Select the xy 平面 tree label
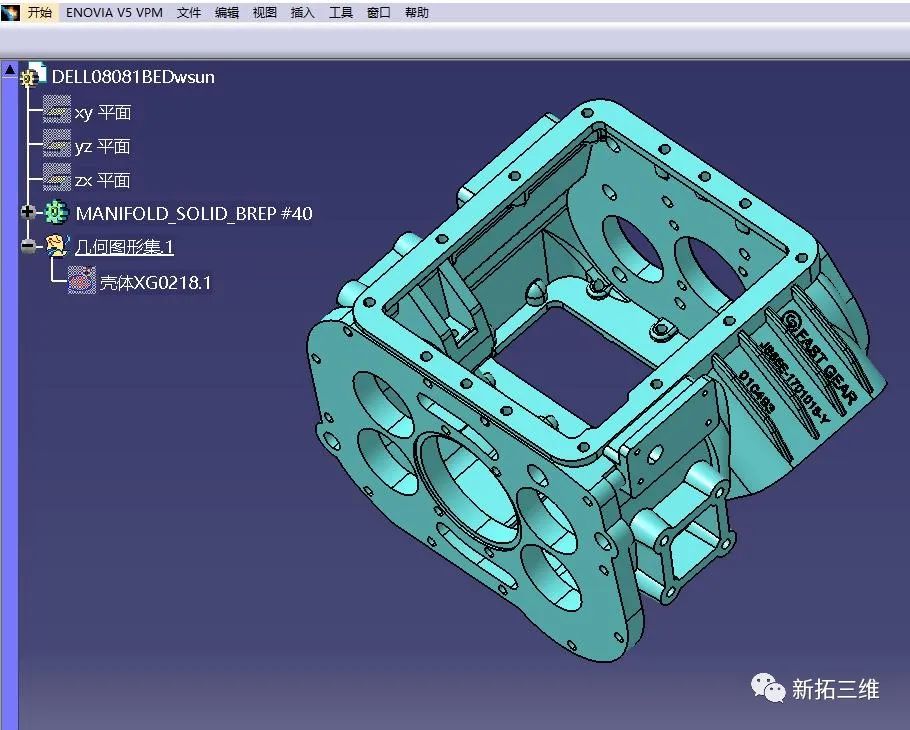The height and width of the screenshot is (730, 910). (x=103, y=112)
